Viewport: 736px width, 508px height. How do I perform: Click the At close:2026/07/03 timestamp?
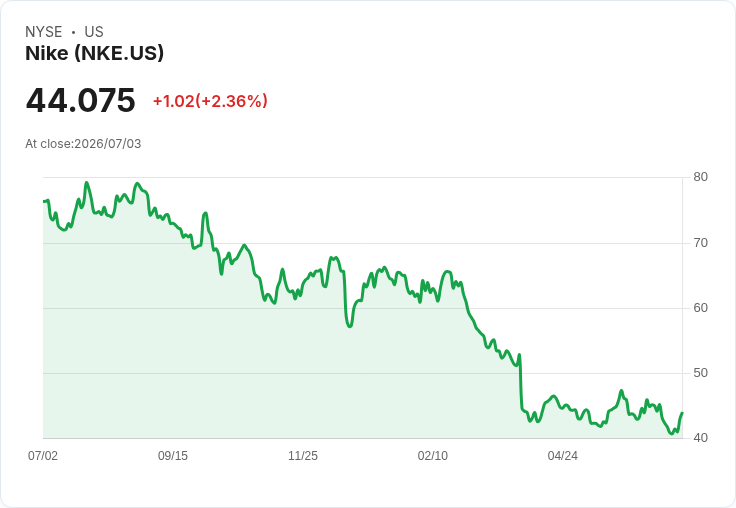pos(83,144)
